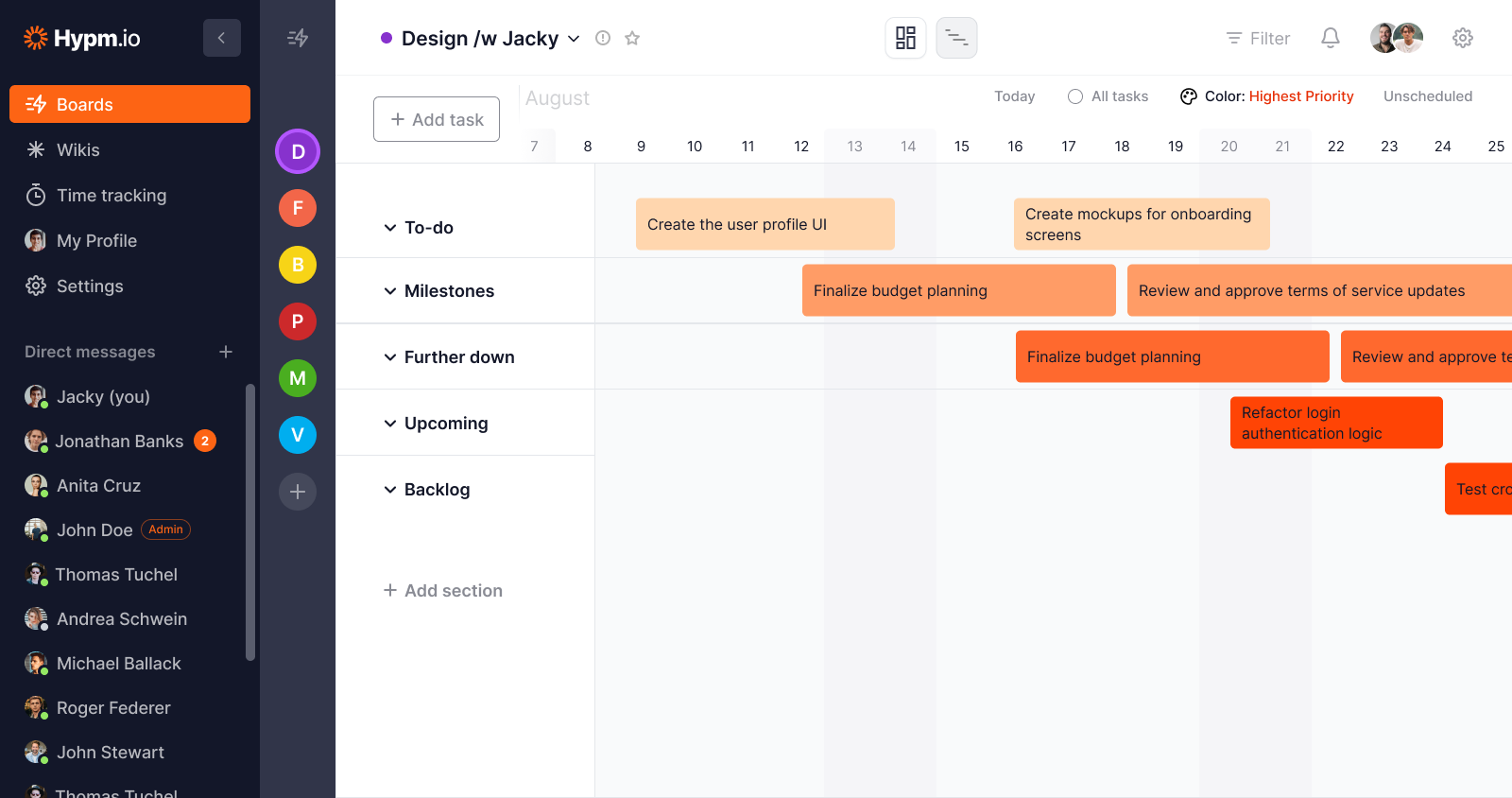Collapse the sidebar with the chevron button
The width and height of the screenshot is (1512, 798).
221,38
